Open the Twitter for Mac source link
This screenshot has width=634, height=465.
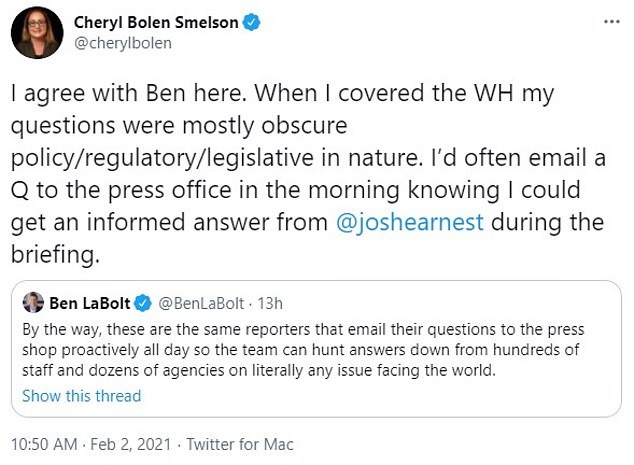click(x=241, y=445)
